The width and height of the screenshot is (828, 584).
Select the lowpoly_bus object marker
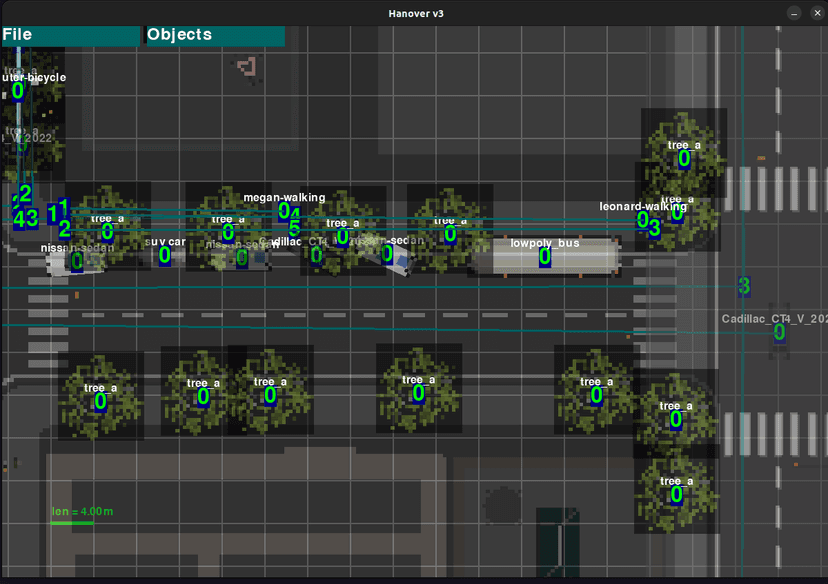click(x=545, y=257)
